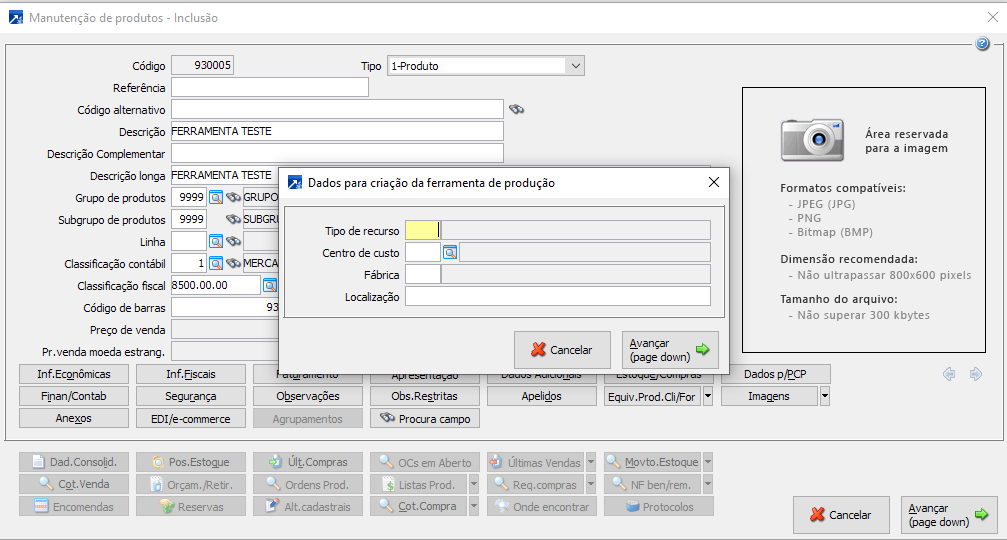The width and height of the screenshot is (1007, 540).
Task: Click the Equiv.Prod.Cli/For button
Action: pyautogui.click(x=652, y=396)
